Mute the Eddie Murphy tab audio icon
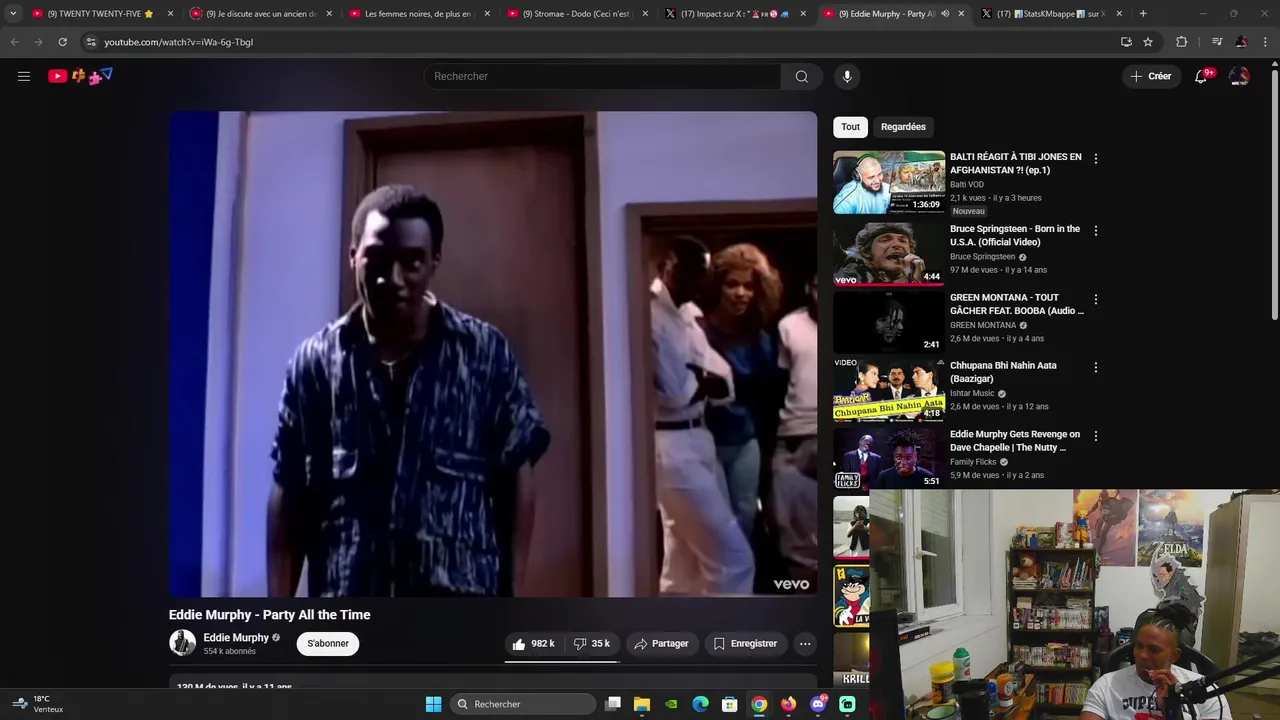Viewport: 1280px width, 720px height. (x=945, y=14)
